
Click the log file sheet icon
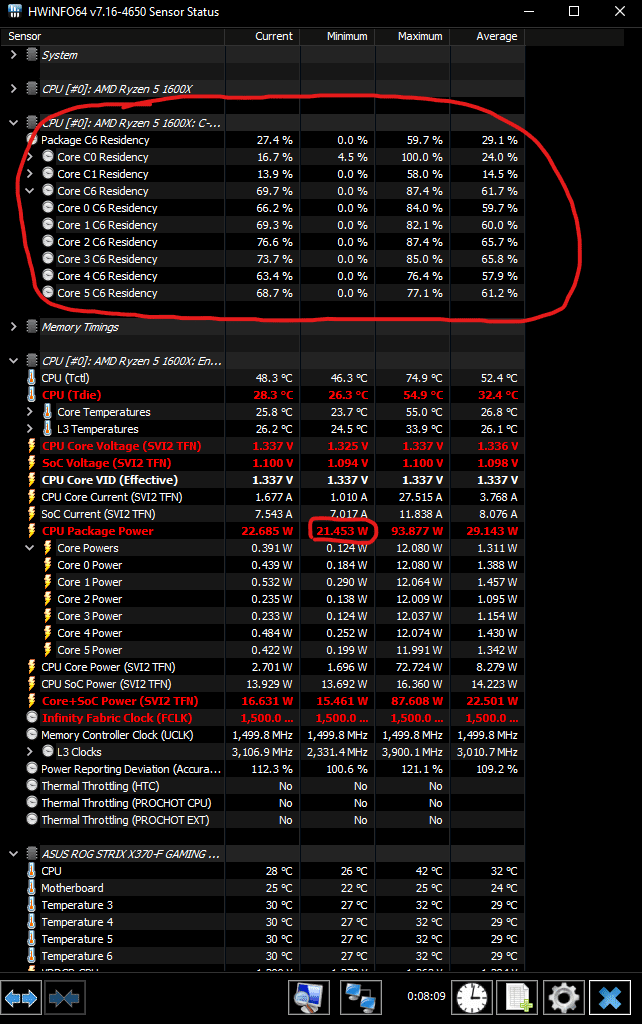click(518, 998)
